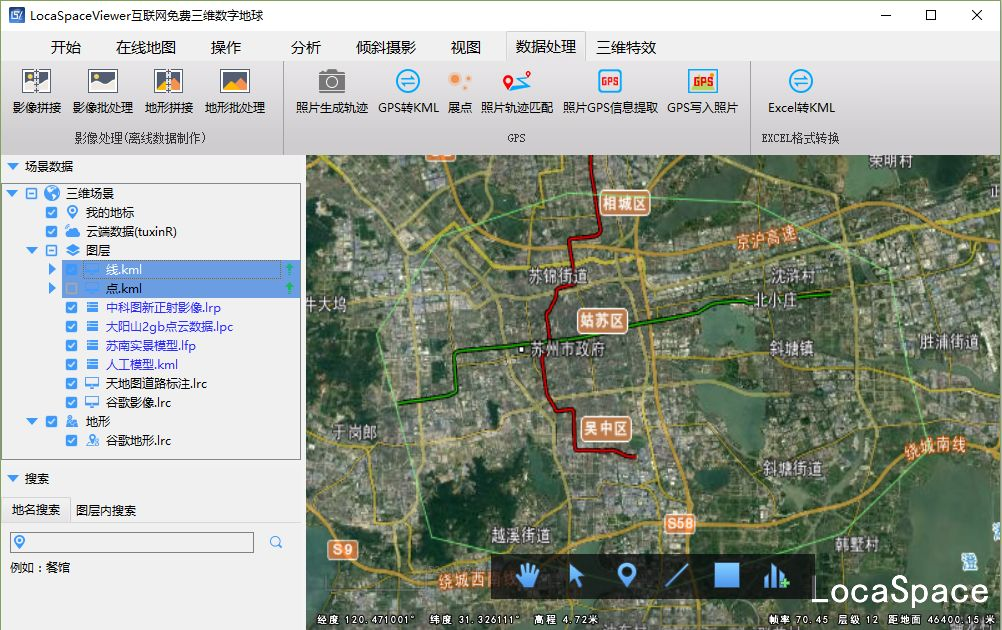Collapse the 场景数据 panel
Image resolution: width=1002 pixels, height=630 pixels.
pyautogui.click(x=13, y=166)
